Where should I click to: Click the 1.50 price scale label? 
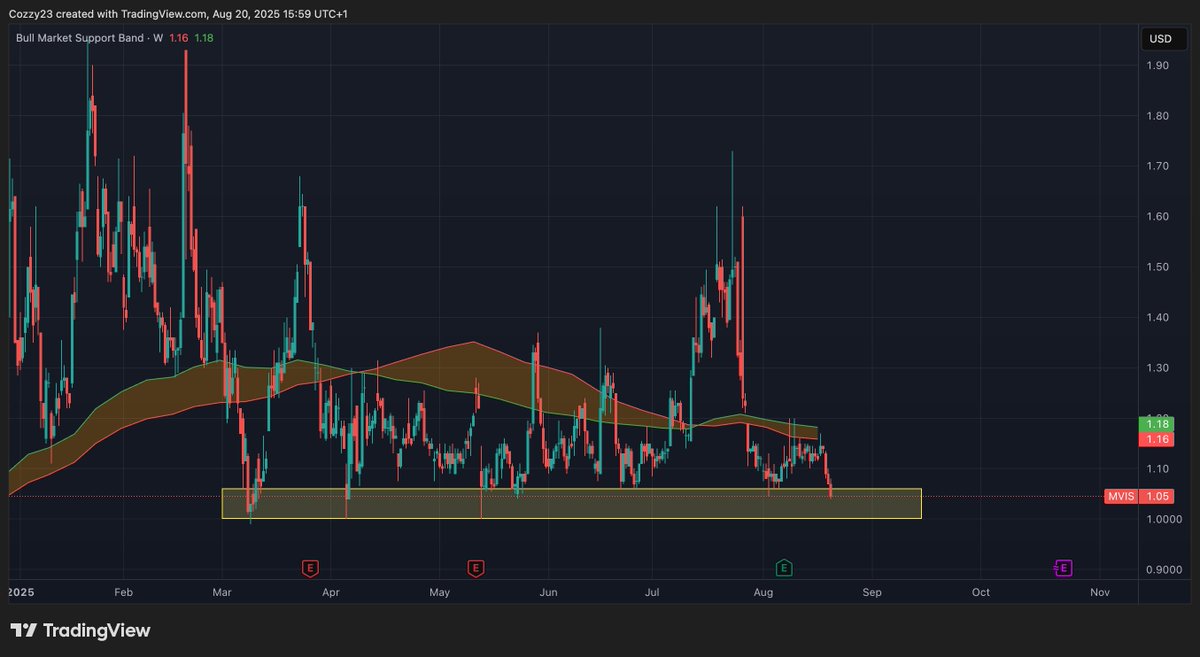pos(1159,267)
